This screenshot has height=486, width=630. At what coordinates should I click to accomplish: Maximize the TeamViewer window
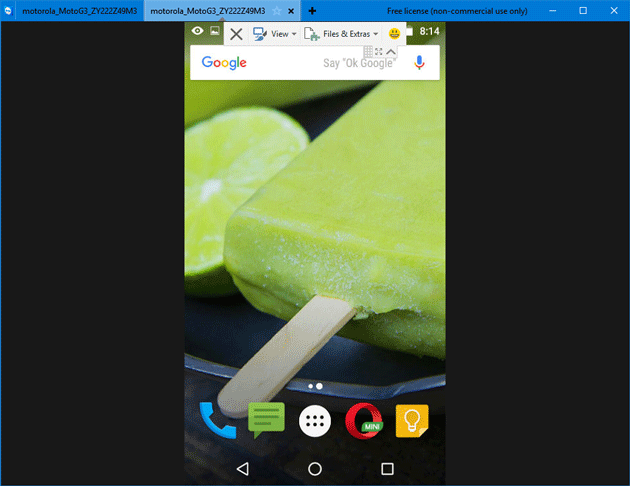click(583, 11)
